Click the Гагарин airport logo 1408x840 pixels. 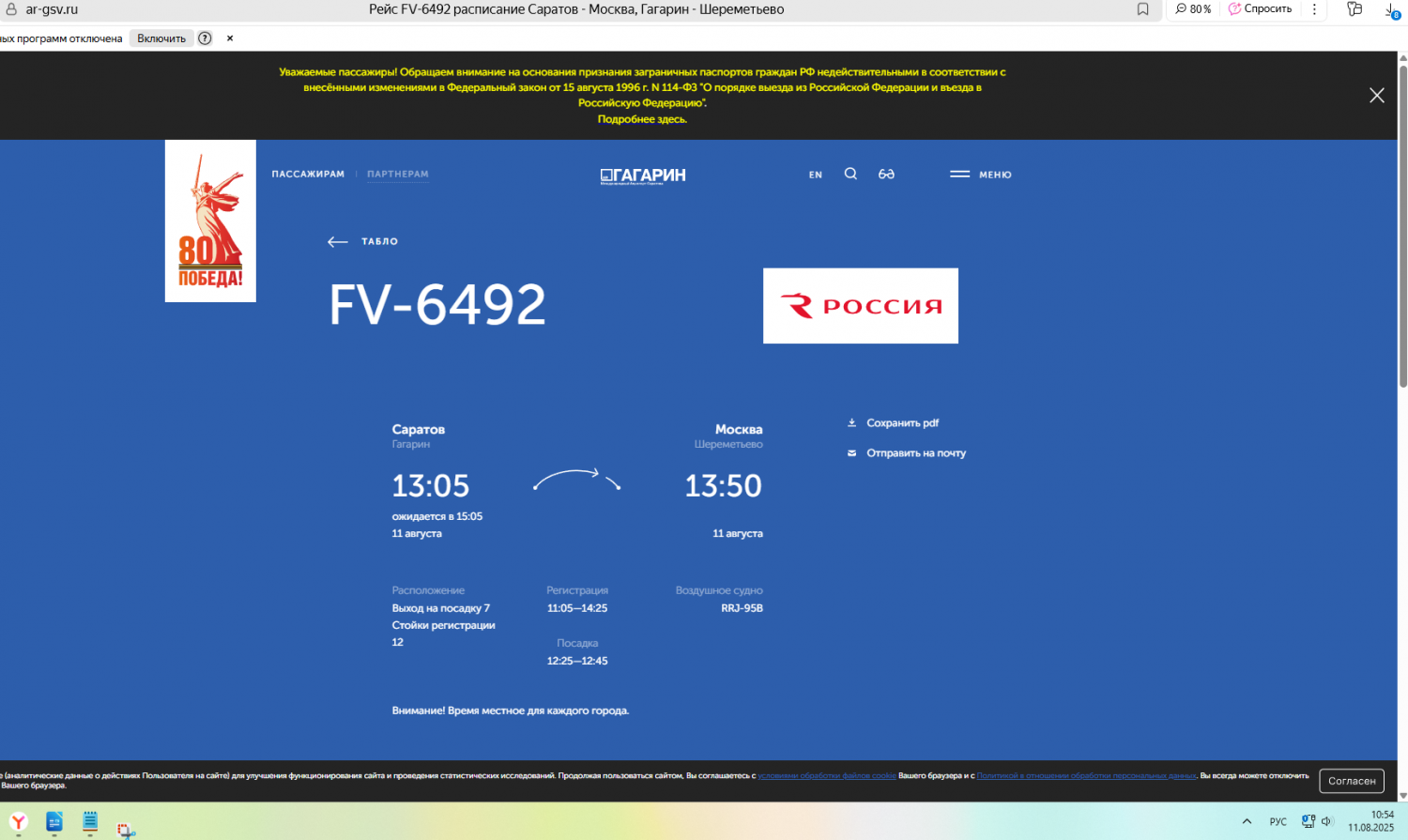coord(643,176)
